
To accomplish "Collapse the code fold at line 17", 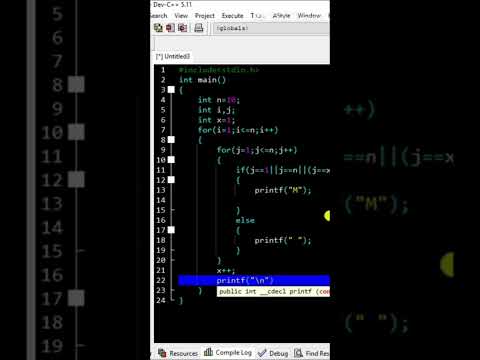I will pyautogui.click(x=171, y=230).
